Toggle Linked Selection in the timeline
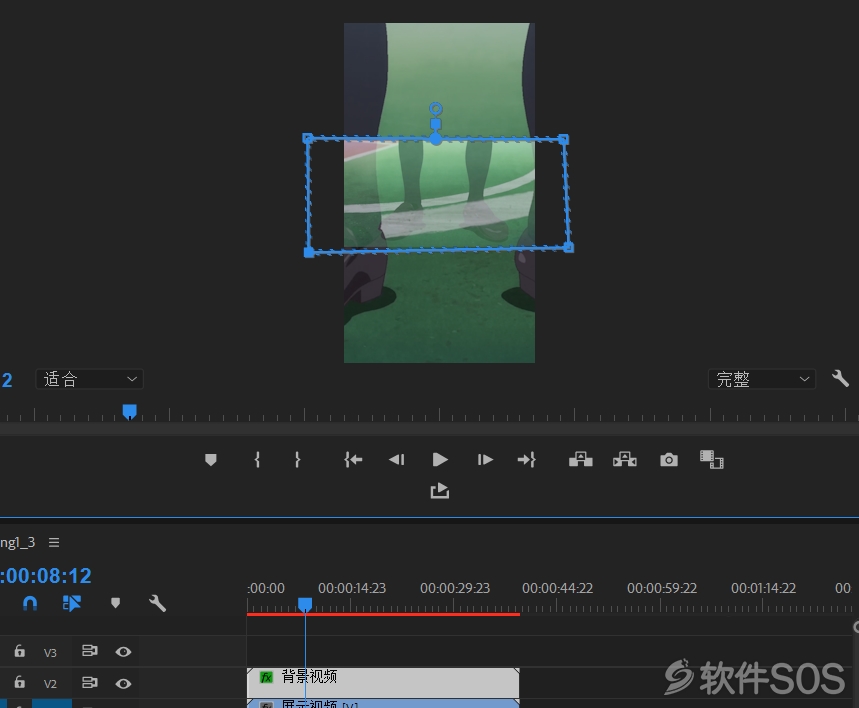 click(72, 603)
